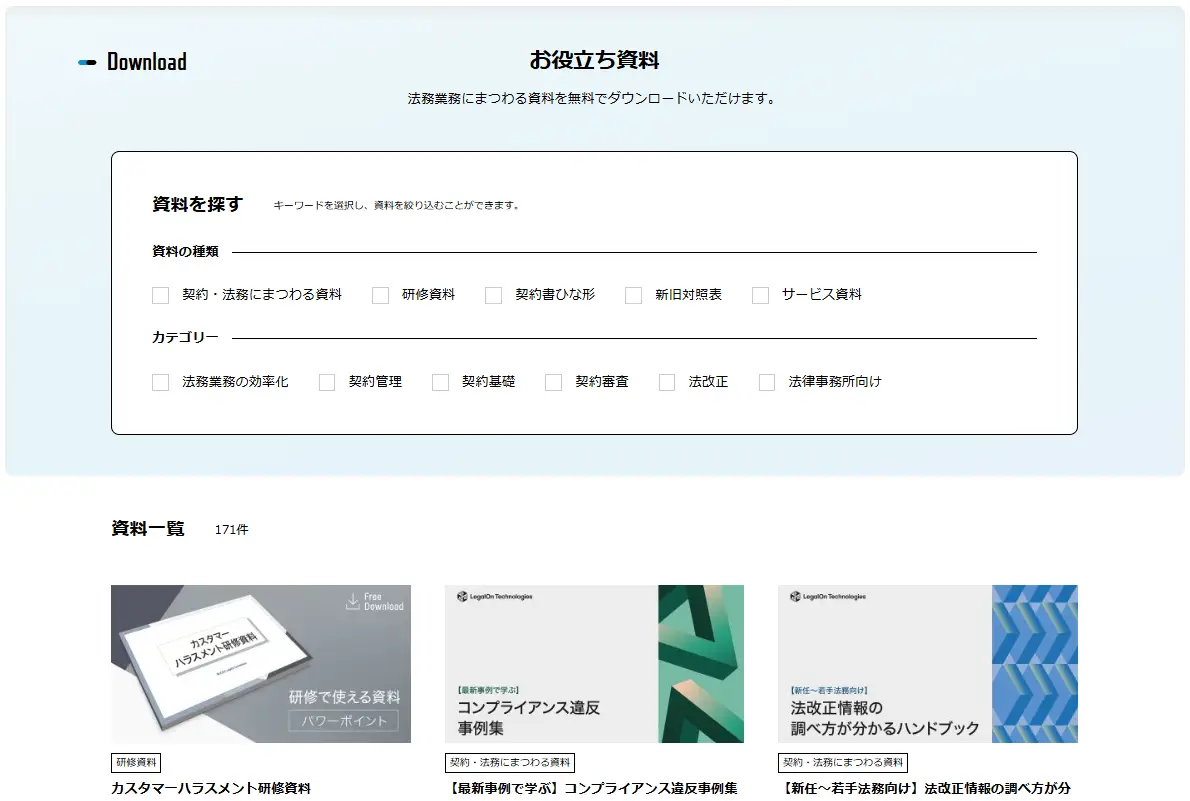1190x801 pixels.
Task: Check the 契約審査 category filter
Action: tap(553, 381)
